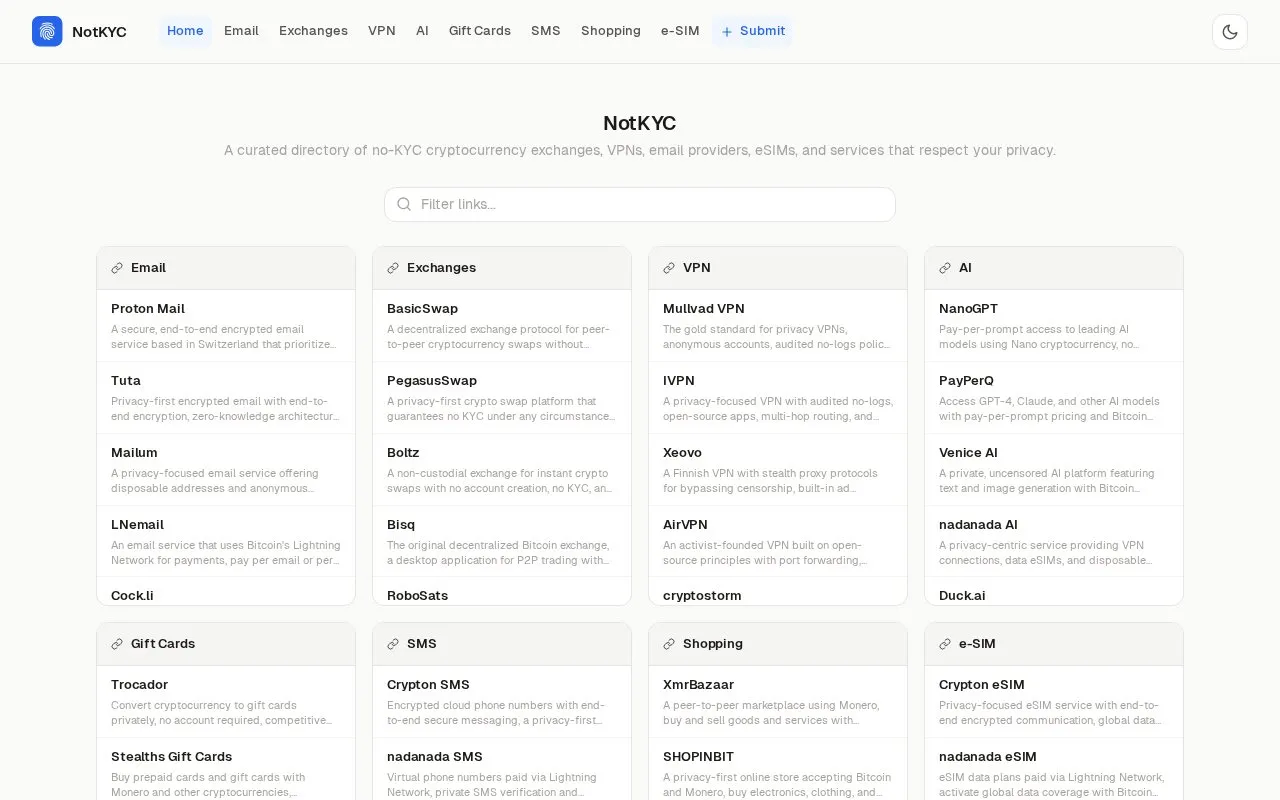Image resolution: width=1280 pixels, height=800 pixels.
Task: Open the PegasusSwap listing
Action: [502, 398]
